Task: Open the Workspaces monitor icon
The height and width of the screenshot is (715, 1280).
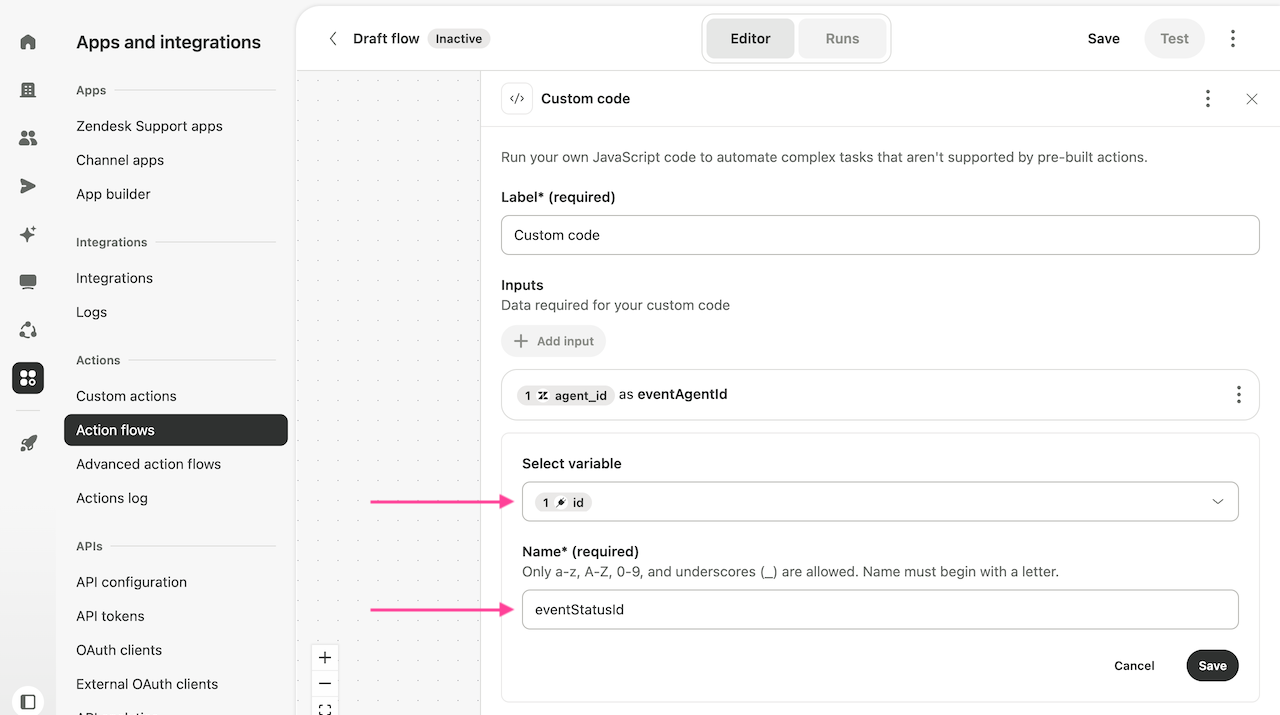Action: (x=28, y=282)
